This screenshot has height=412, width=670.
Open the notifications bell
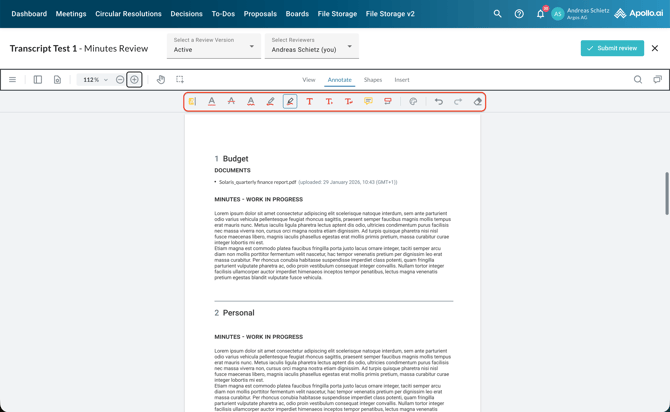541,14
